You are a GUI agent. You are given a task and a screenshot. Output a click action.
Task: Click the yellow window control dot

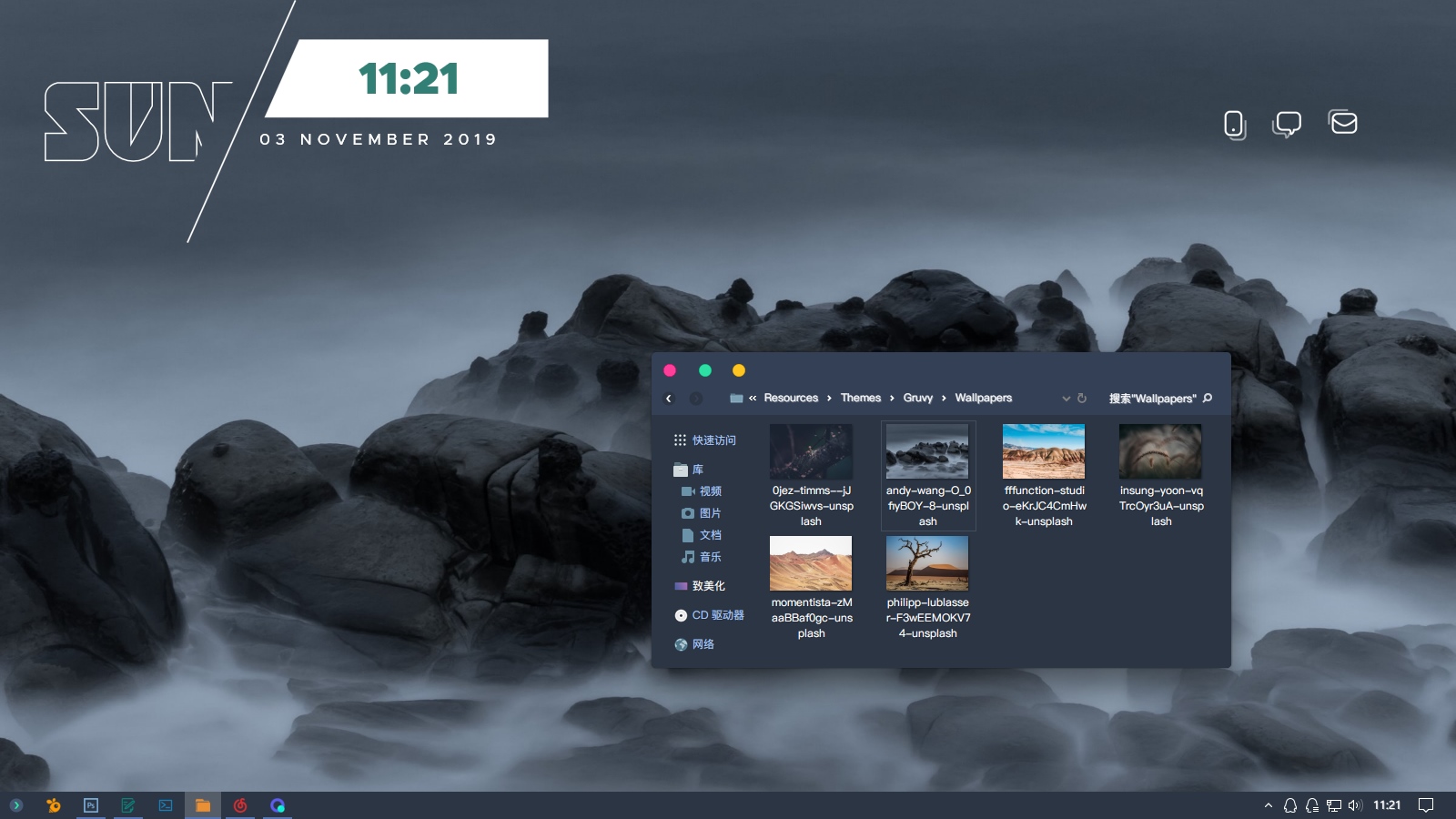[x=739, y=370]
